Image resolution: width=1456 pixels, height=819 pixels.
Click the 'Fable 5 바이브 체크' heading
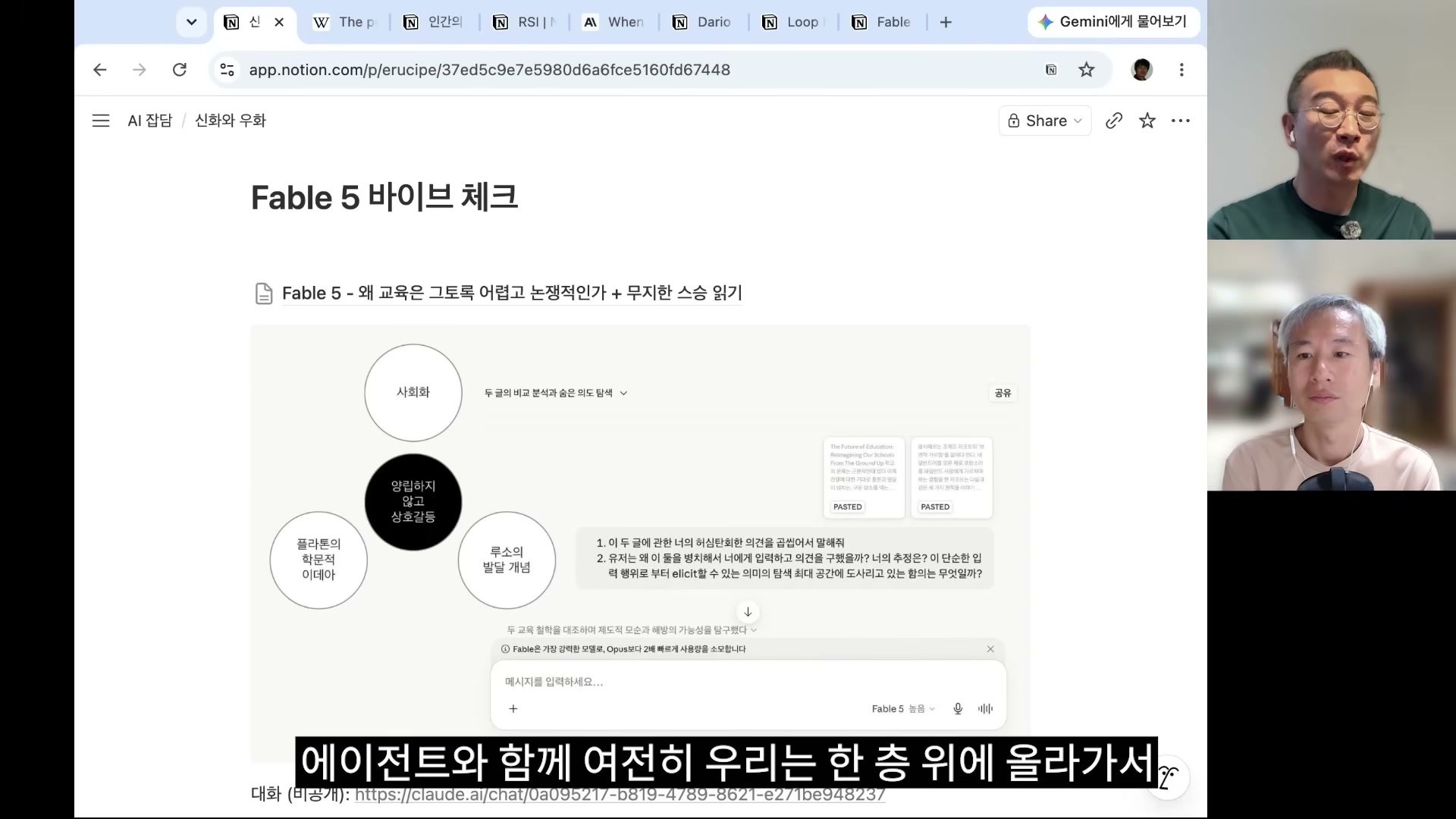point(384,197)
